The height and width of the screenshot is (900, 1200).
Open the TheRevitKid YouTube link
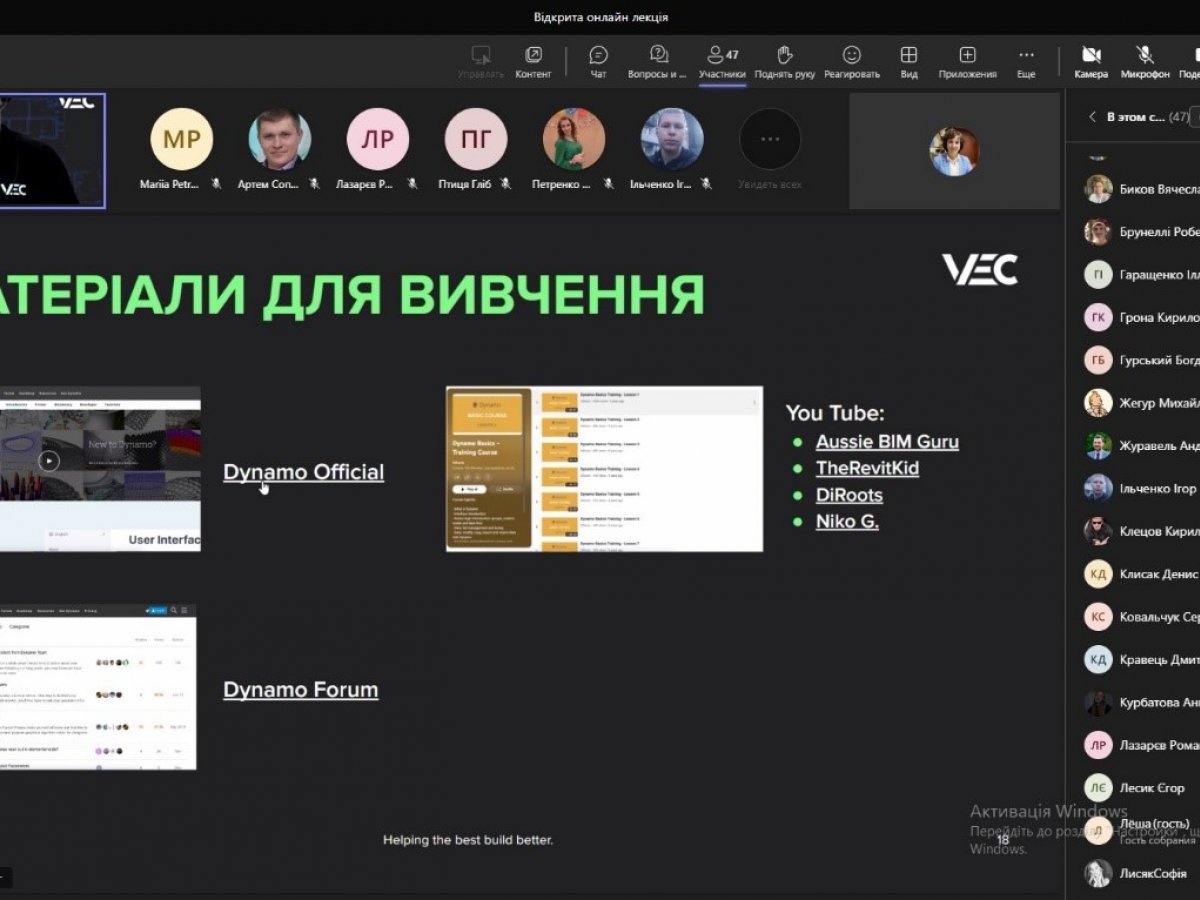point(867,468)
